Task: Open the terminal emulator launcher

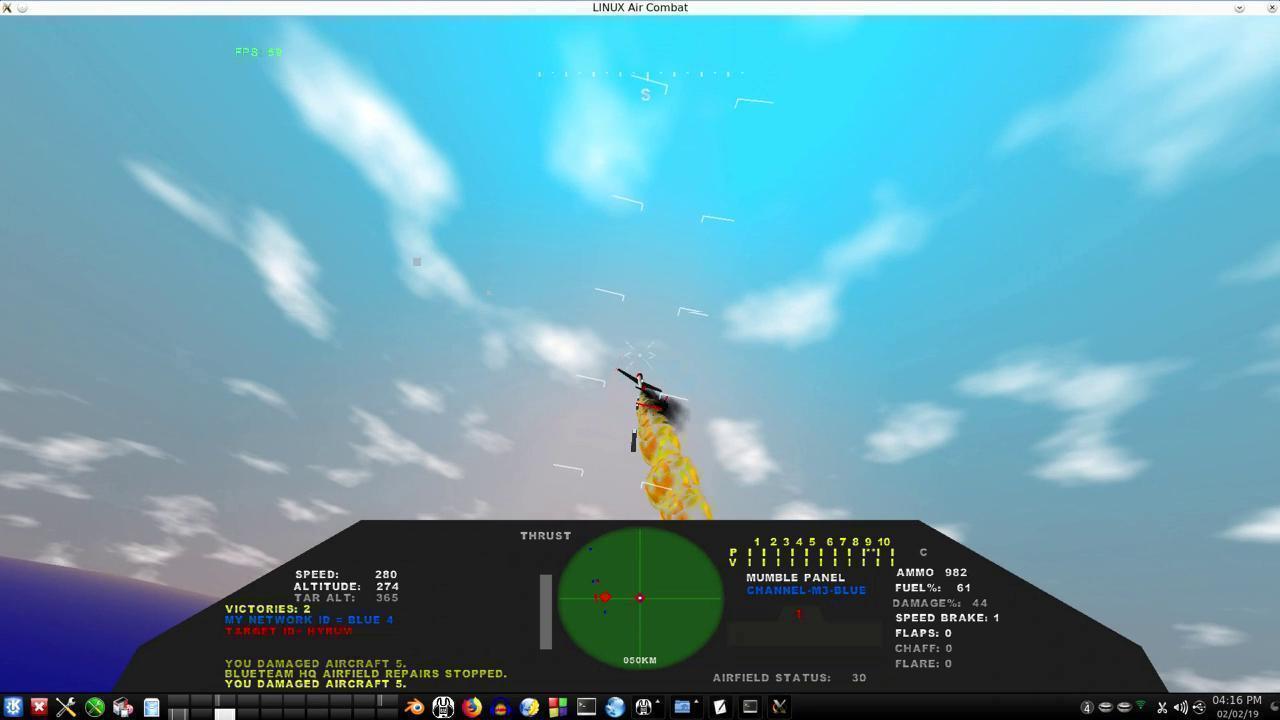Action: pos(586,708)
